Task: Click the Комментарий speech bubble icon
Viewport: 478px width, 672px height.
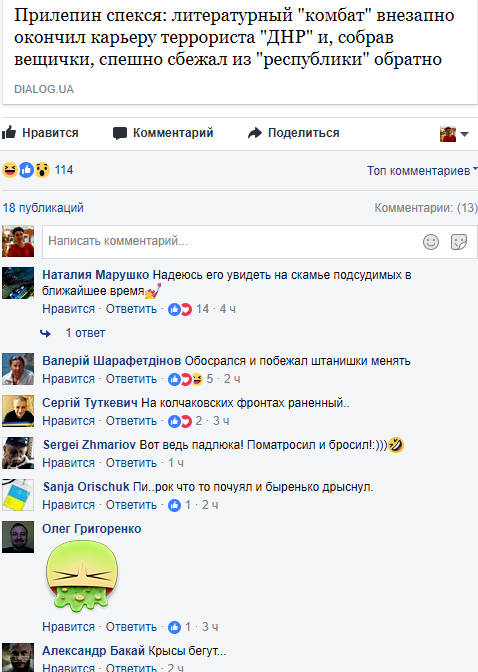Action: pyautogui.click(x=120, y=133)
